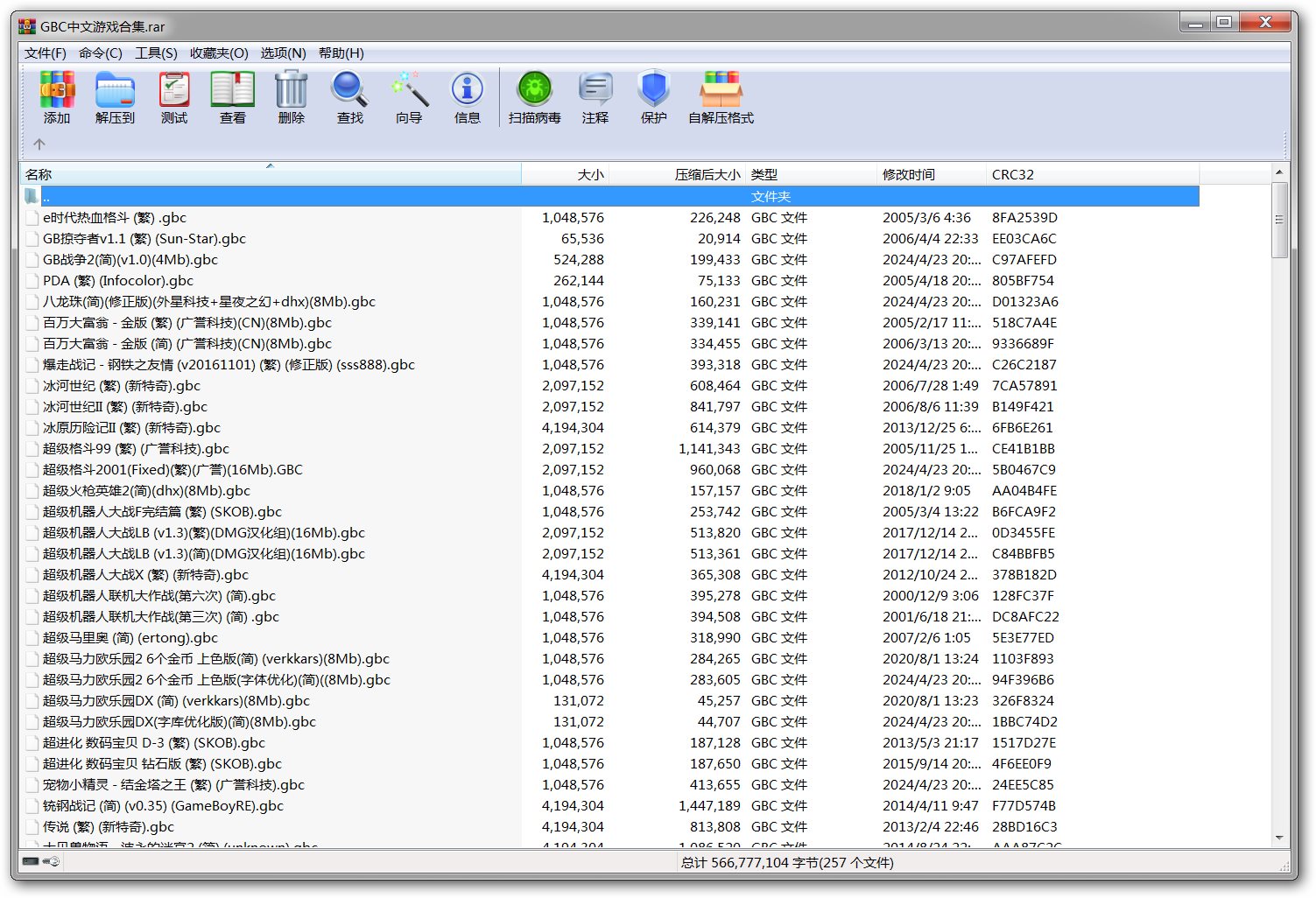1316x898 pixels.
Task: Select 超级机器人大战F完结篇 (繁) (SKOB).gbc
Action: click(x=162, y=512)
